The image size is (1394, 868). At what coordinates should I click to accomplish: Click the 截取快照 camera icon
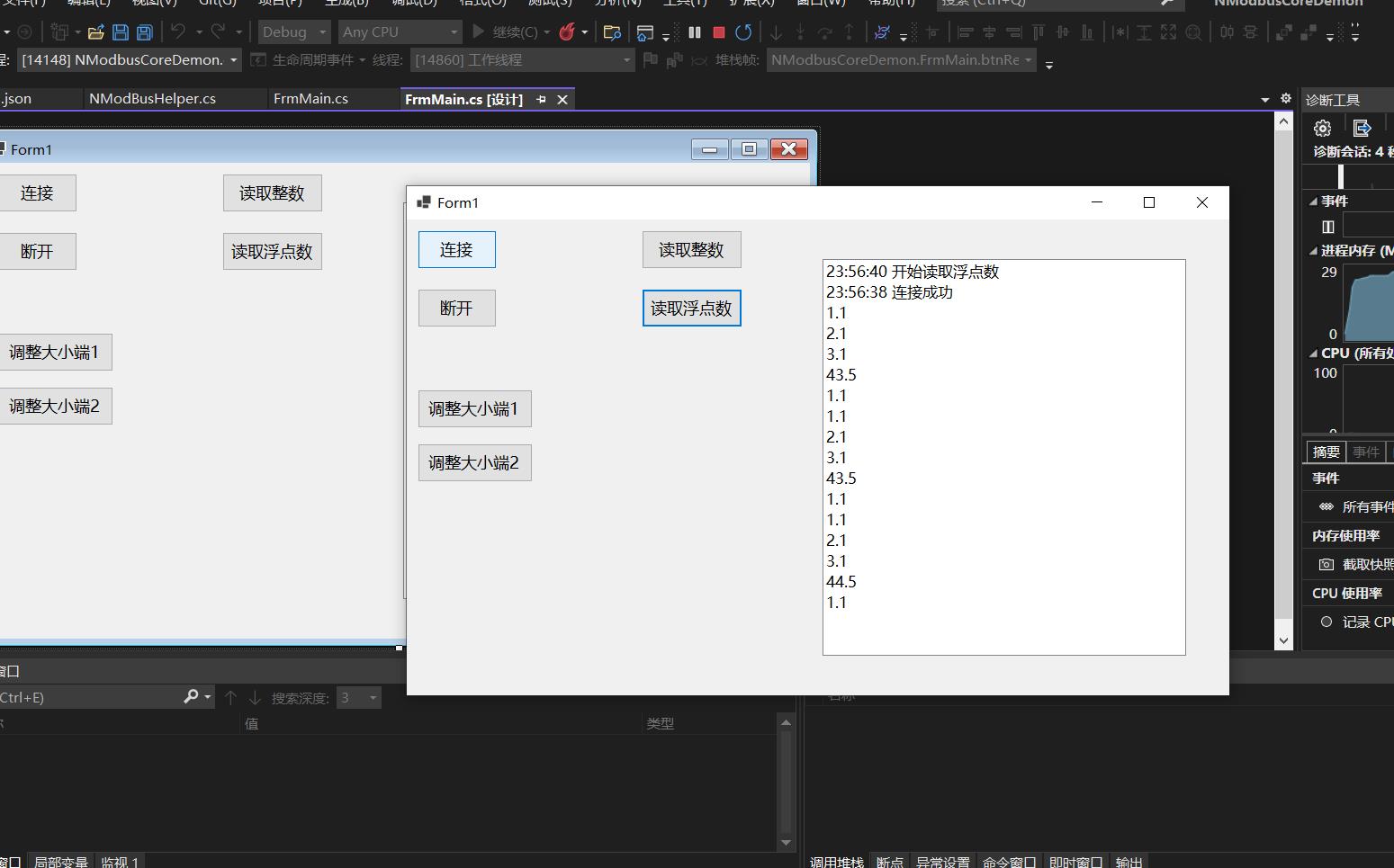(x=1327, y=564)
